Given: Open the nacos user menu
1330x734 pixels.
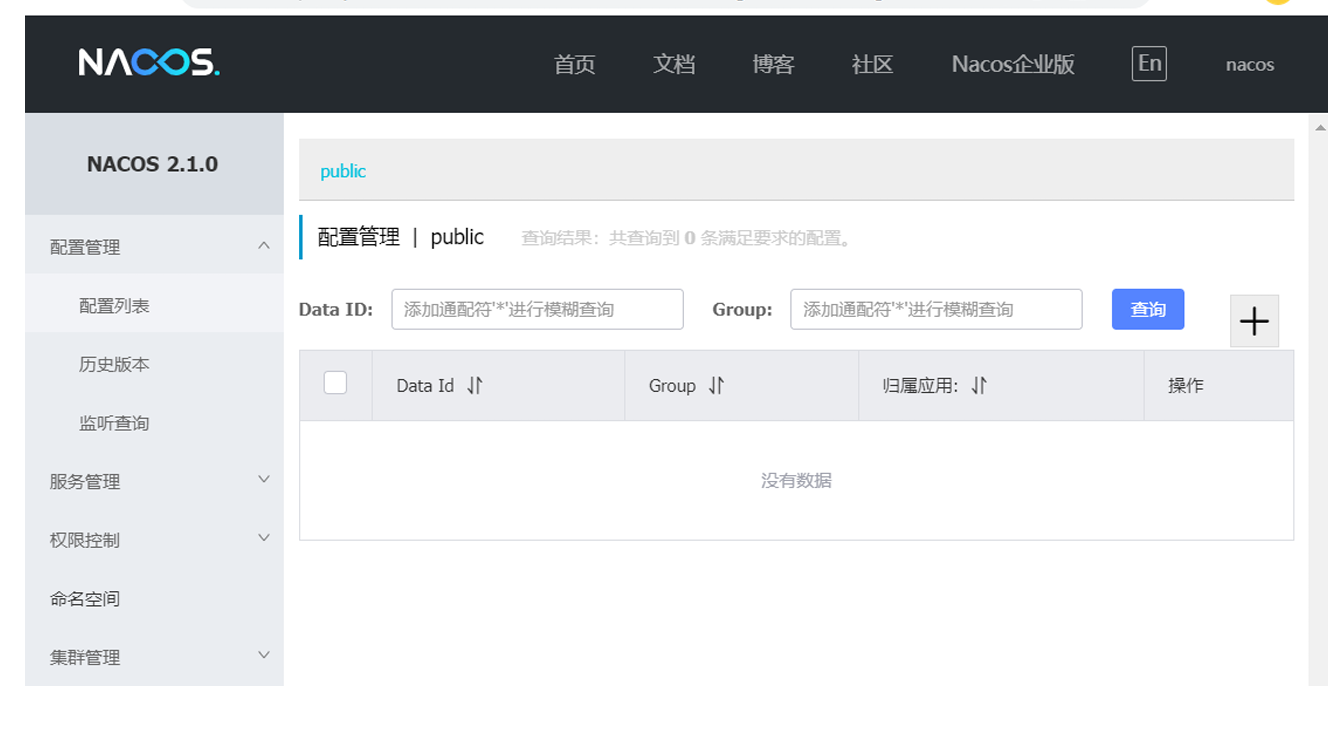Looking at the screenshot, I should (1249, 65).
